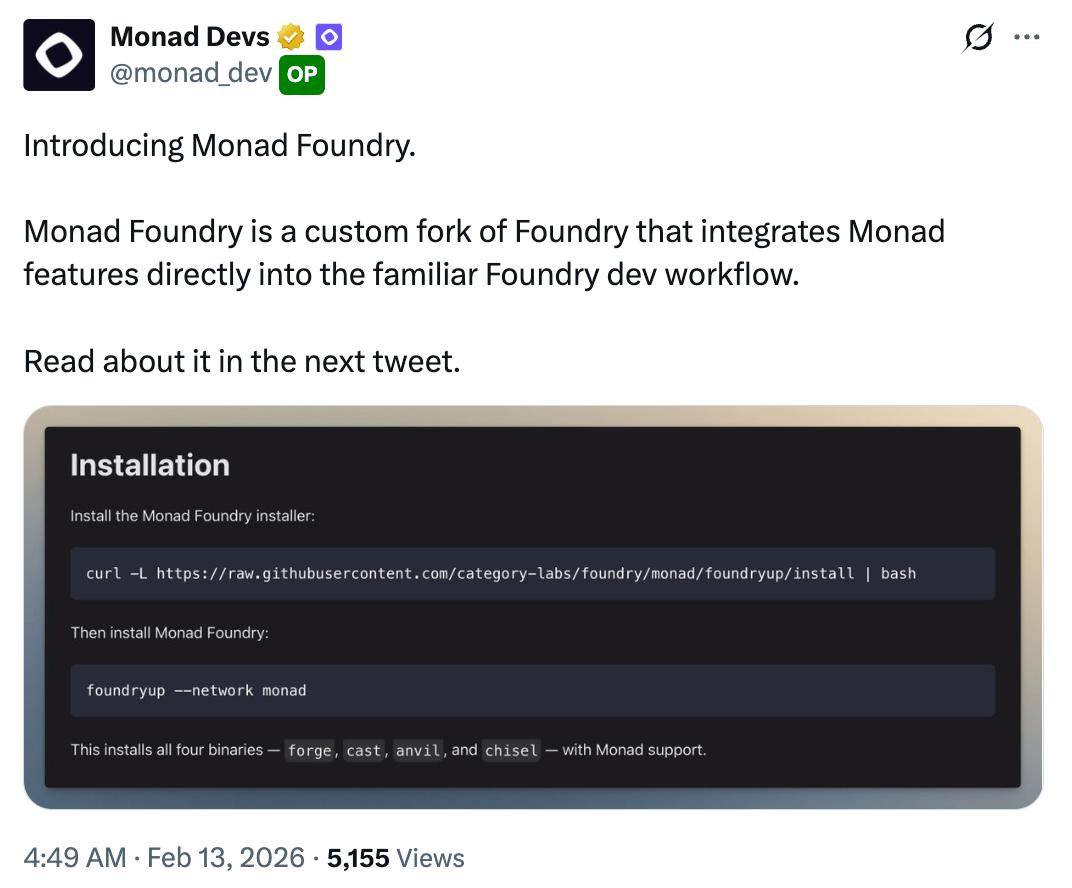Visit the @monad_dev handle link
Viewport: 1072px width, 888px height.
191,73
